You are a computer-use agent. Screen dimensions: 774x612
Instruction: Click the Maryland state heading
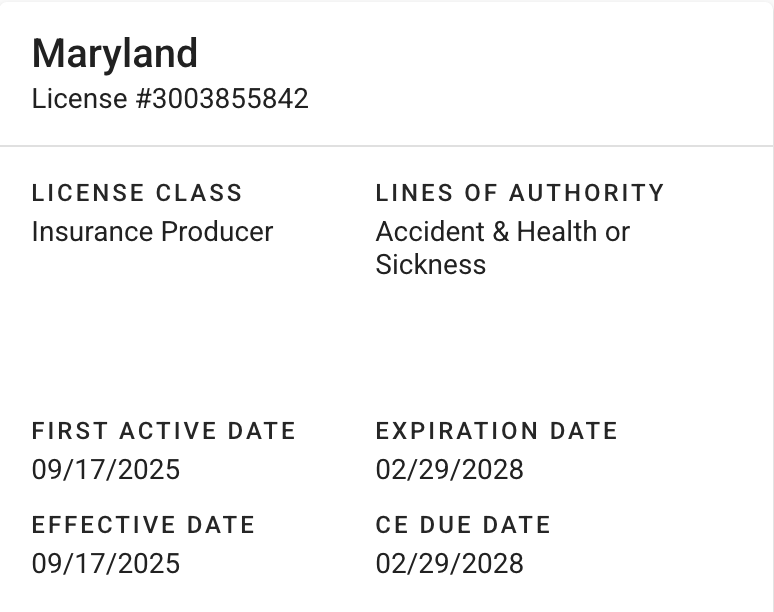click(x=115, y=54)
